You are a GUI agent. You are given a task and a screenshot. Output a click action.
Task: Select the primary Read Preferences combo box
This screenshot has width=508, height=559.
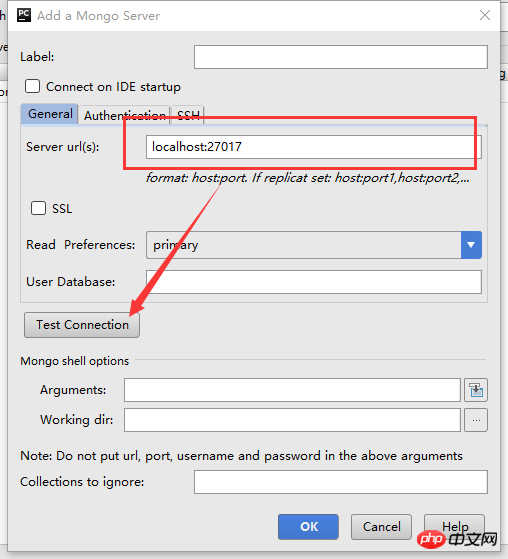tap(314, 245)
